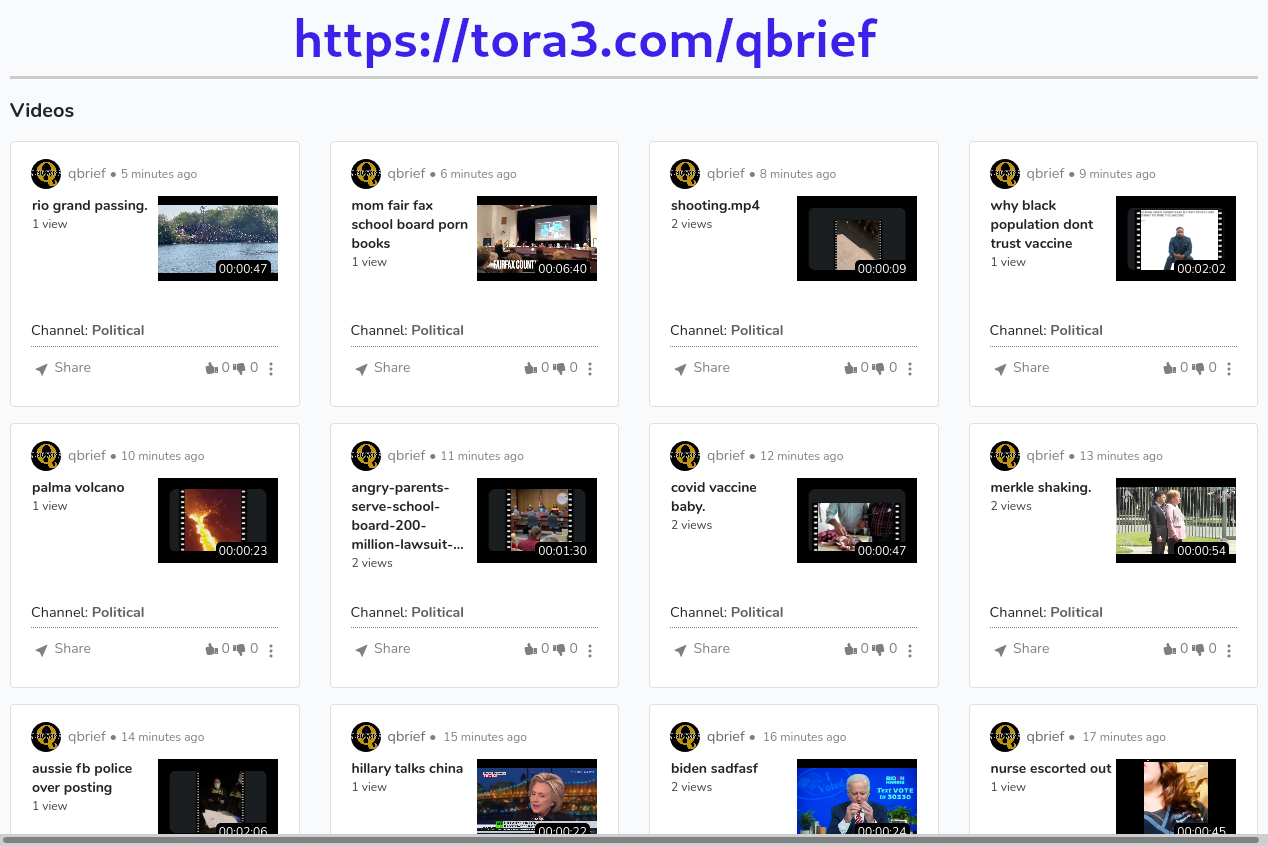Click qbrief username on covid vaccine baby card
The height and width of the screenshot is (846, 1268).
pyautogui.click(x=726, y=455)
